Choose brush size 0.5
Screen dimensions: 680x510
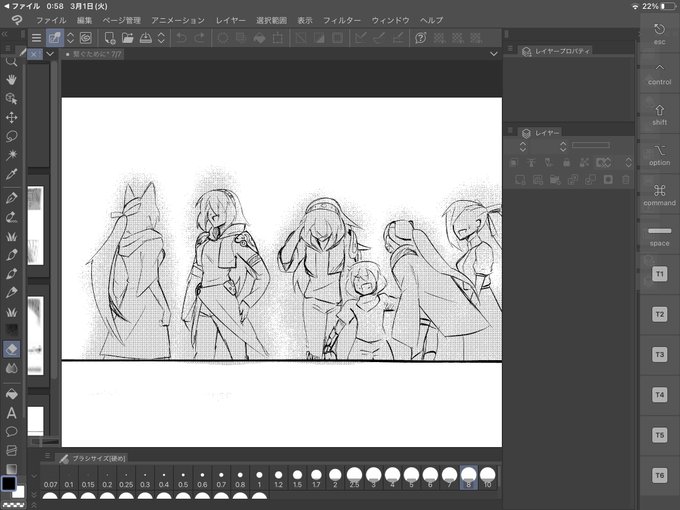tap(183, 477)
